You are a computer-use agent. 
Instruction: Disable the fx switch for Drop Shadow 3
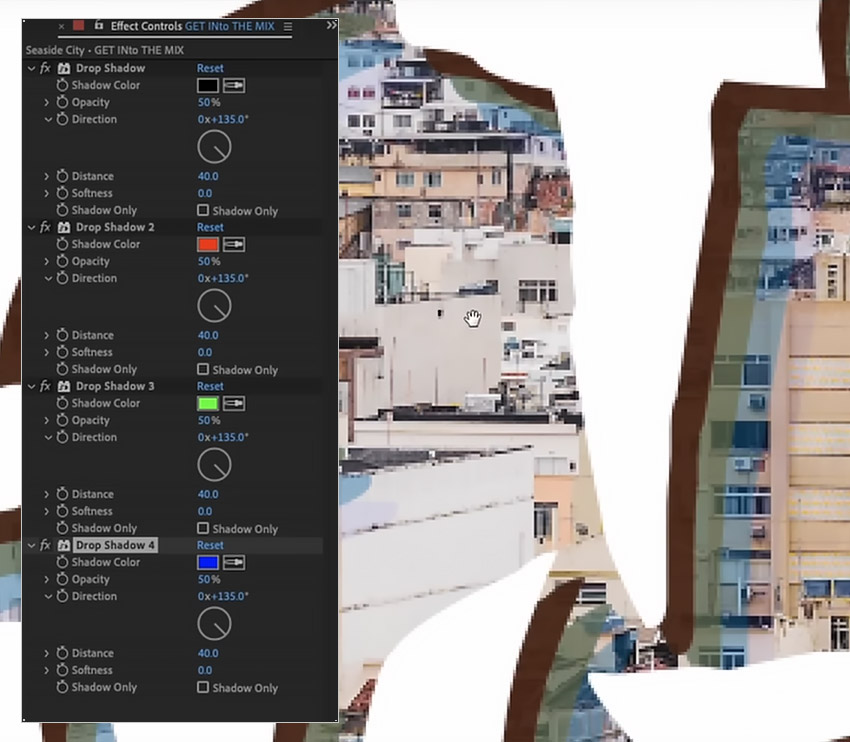46,386
